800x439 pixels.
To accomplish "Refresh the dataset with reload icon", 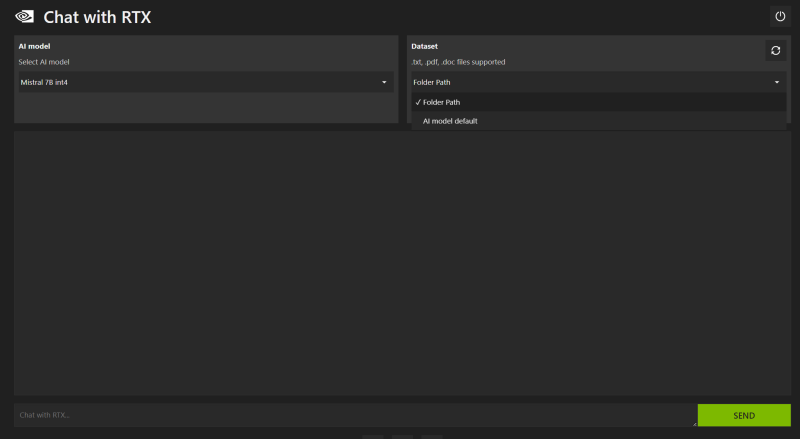I will [776, 51].
